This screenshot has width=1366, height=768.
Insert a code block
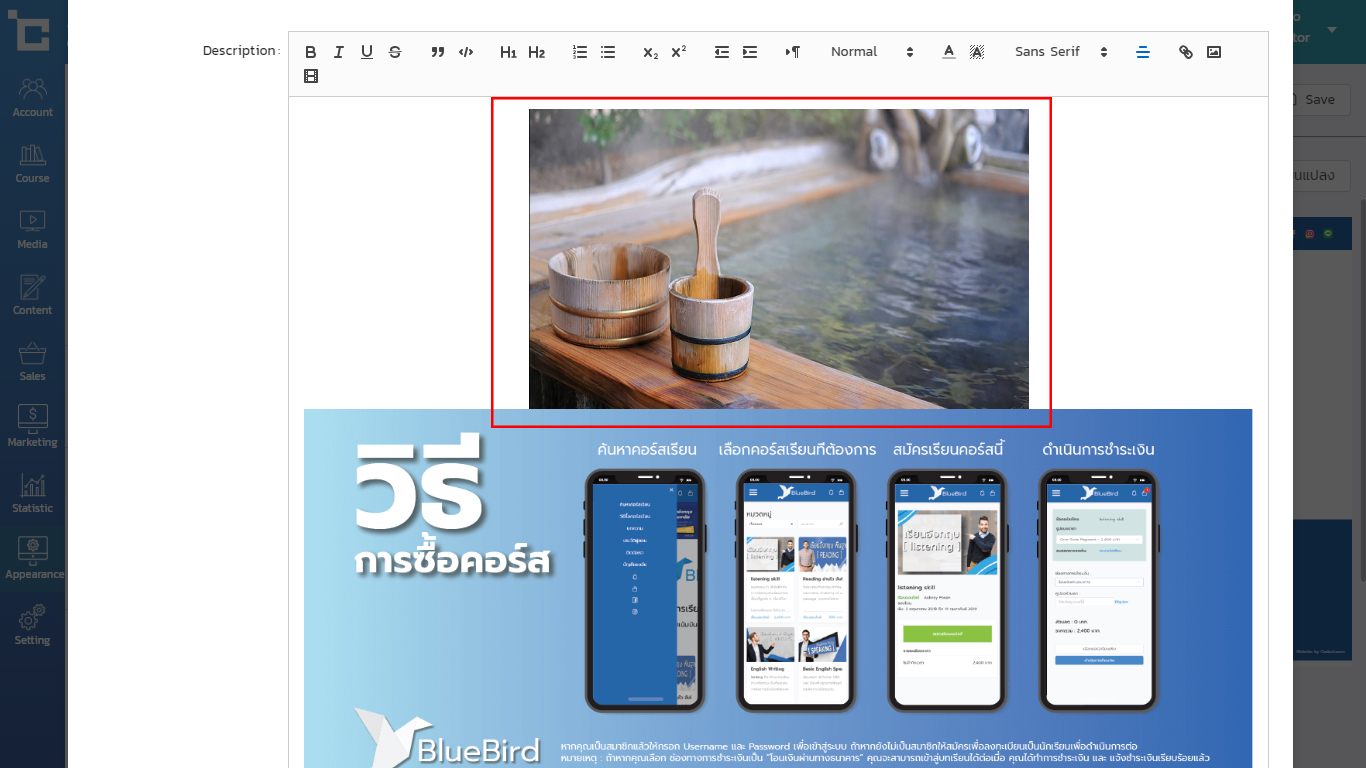tap(466, 52)
